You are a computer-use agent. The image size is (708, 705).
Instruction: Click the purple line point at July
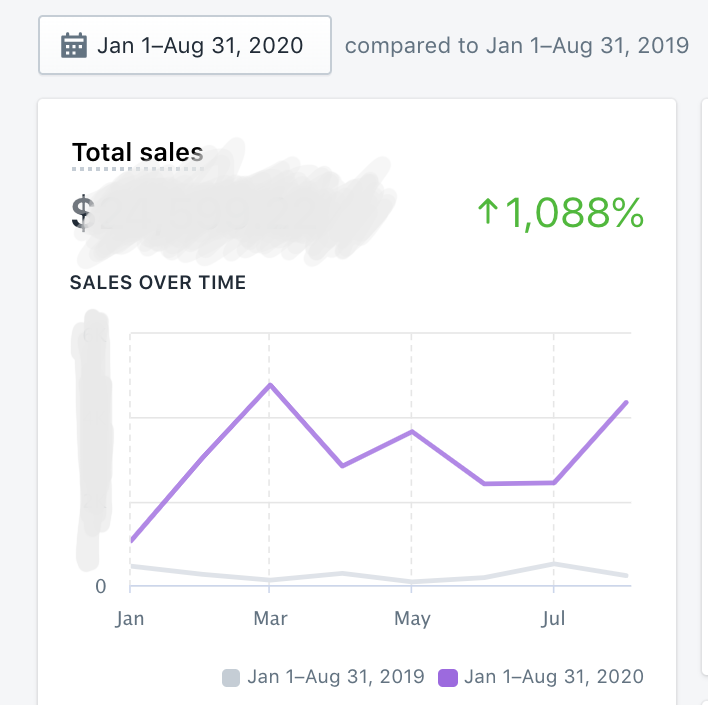[554, 483]
